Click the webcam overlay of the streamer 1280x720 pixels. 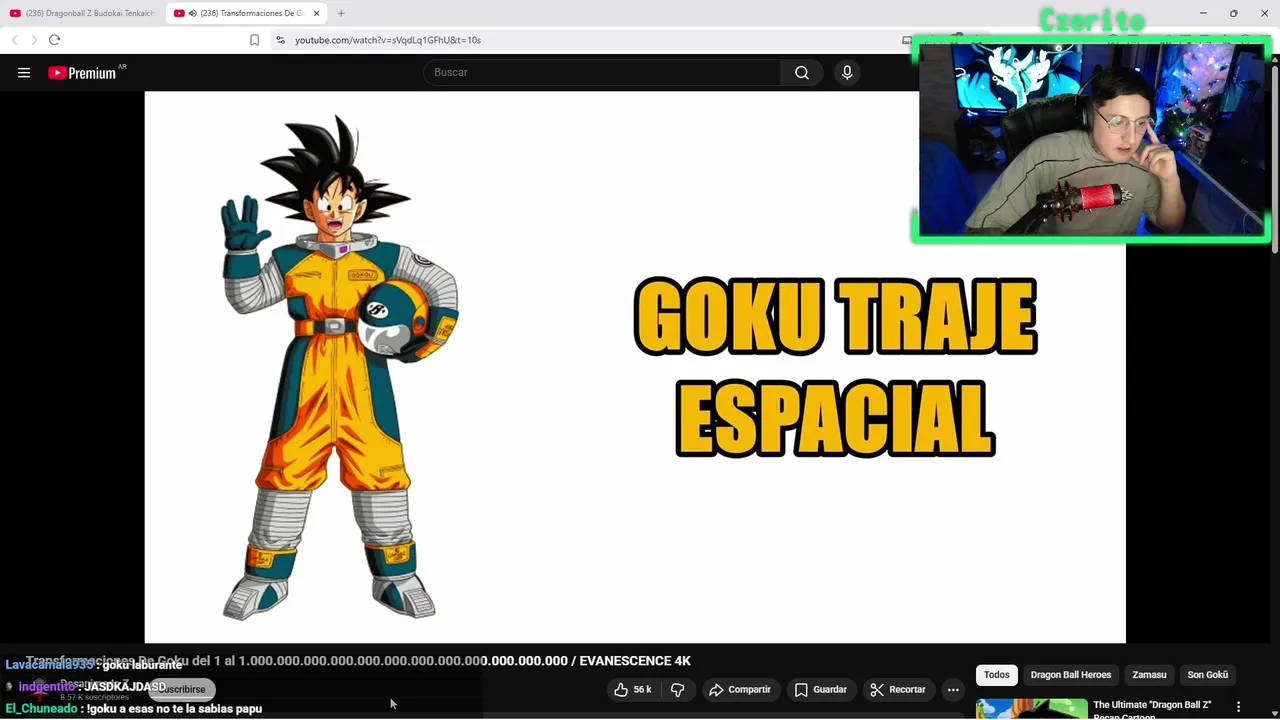(1092, 138)
